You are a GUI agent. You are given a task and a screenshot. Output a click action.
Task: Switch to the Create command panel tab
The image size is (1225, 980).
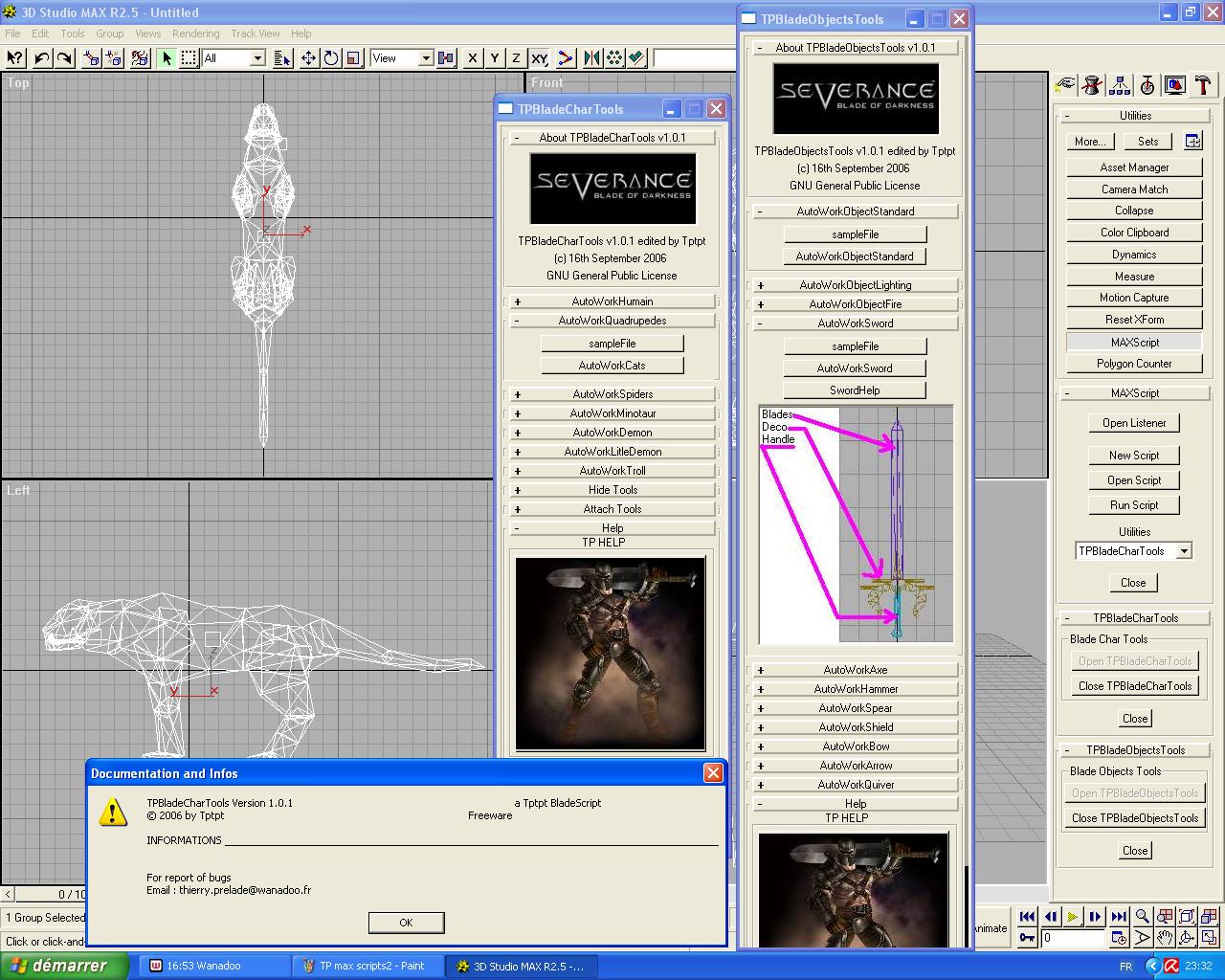1065,86
